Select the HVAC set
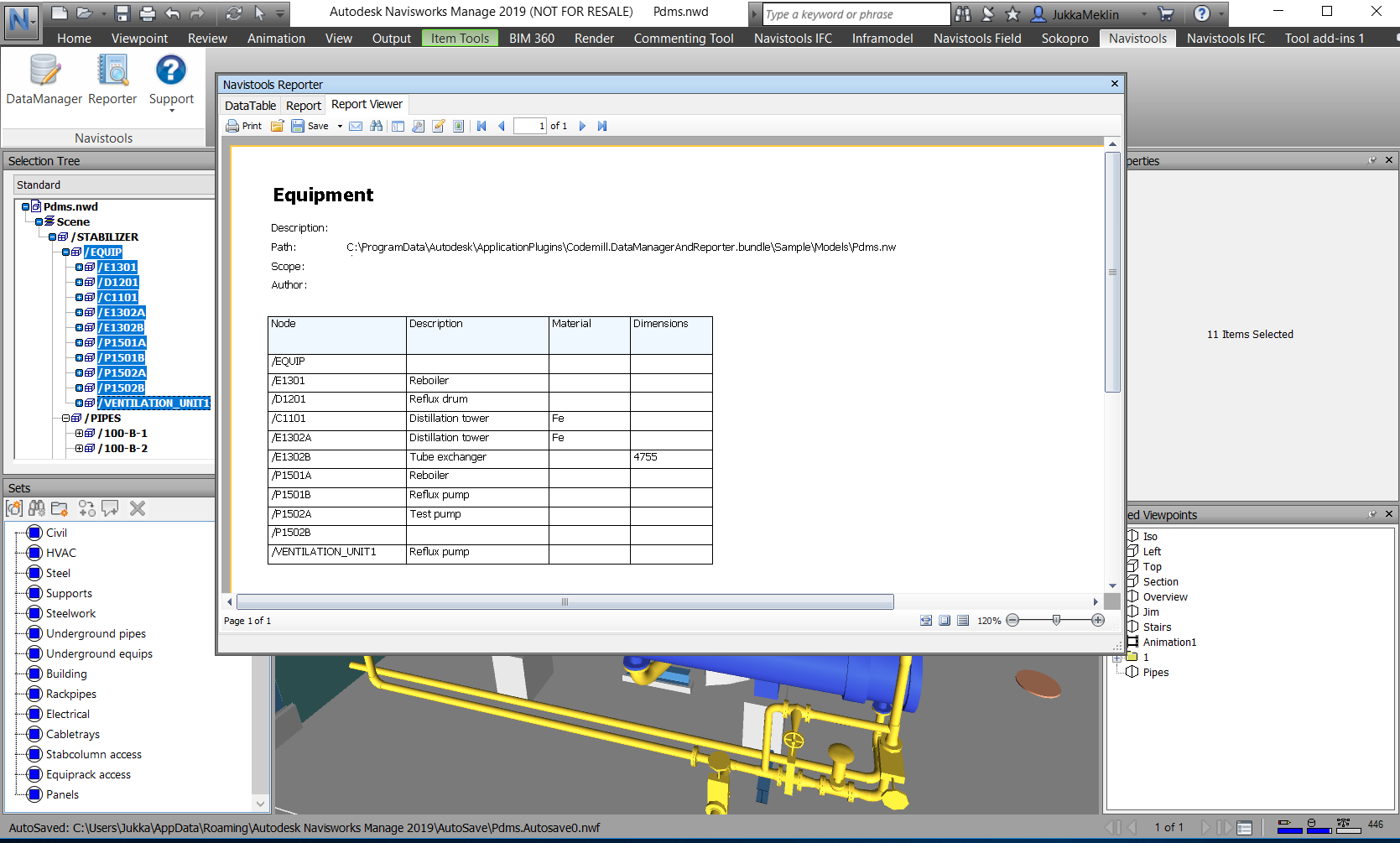 pyautogui.click(x=60, y=553)
